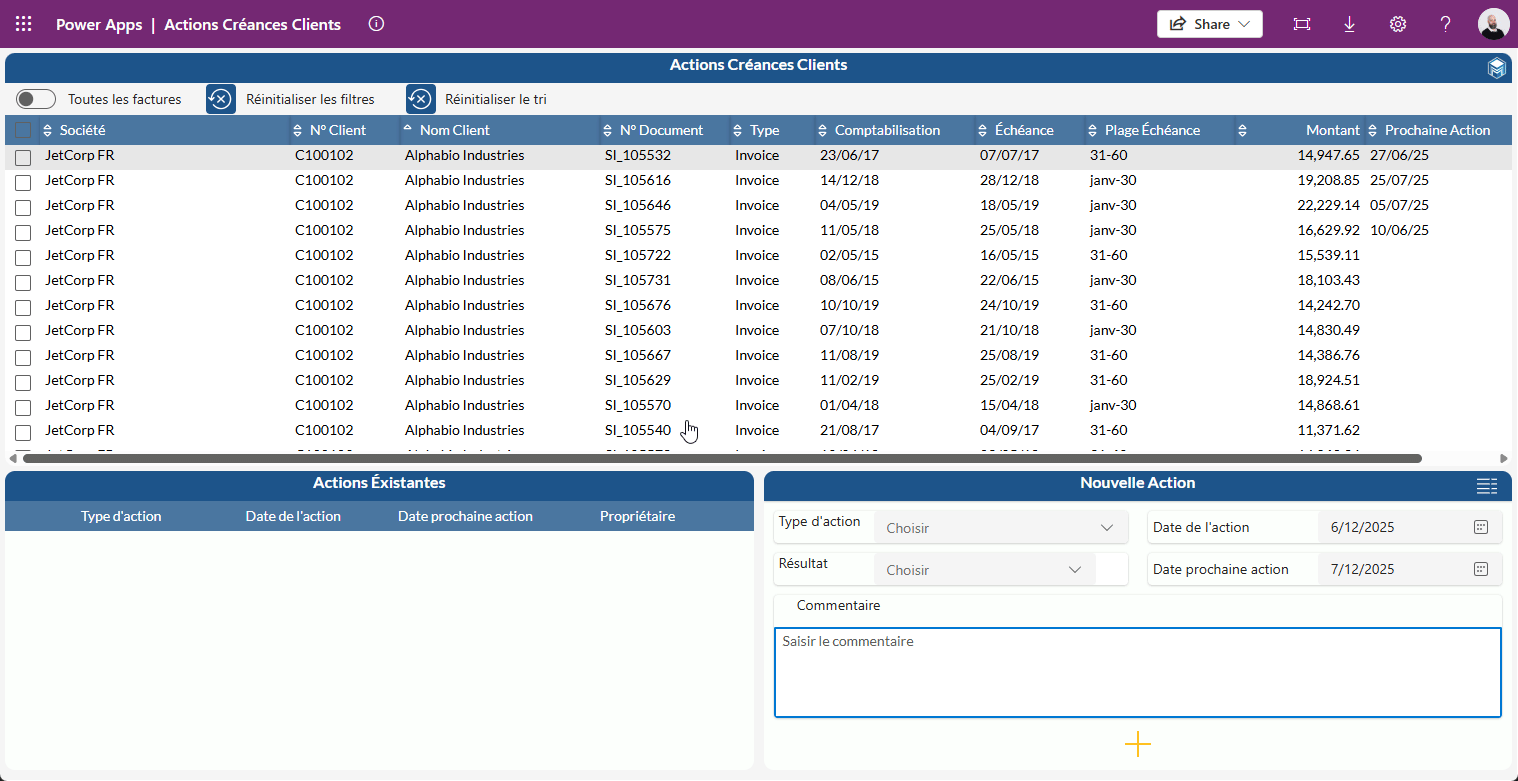Click the Réinitialiser le tri label
The height and width of the screenshot is (781, 1518).
(x=496, y=99)
